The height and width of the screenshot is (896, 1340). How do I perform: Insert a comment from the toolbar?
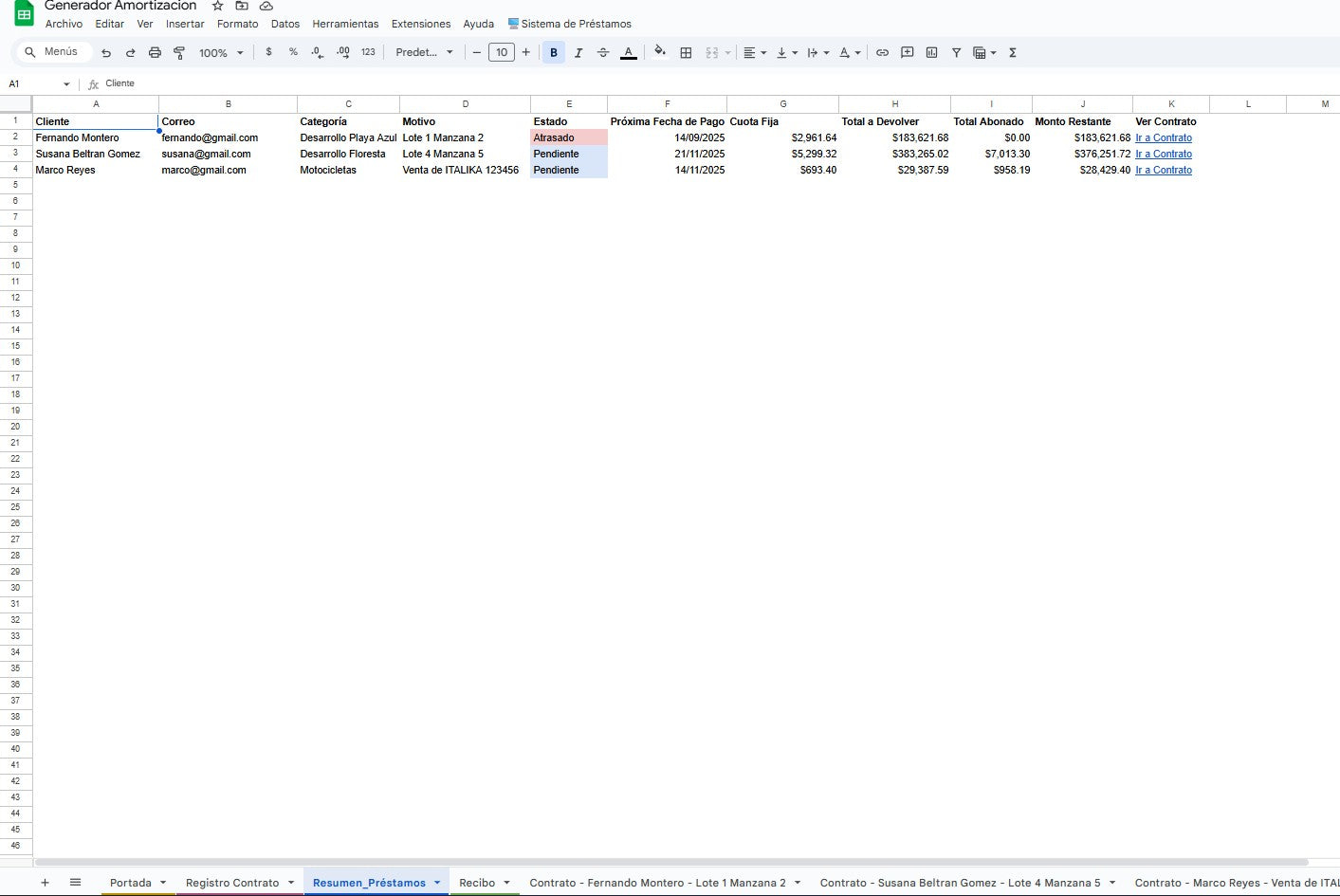pos(907,52)
